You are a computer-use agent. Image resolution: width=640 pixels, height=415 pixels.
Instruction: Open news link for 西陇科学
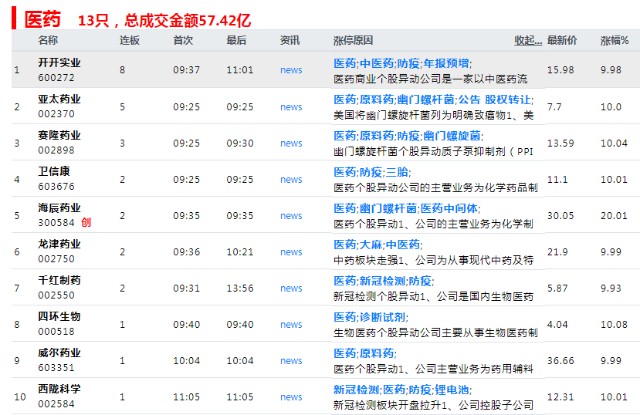pyautogui.click(x=291, y=397)
